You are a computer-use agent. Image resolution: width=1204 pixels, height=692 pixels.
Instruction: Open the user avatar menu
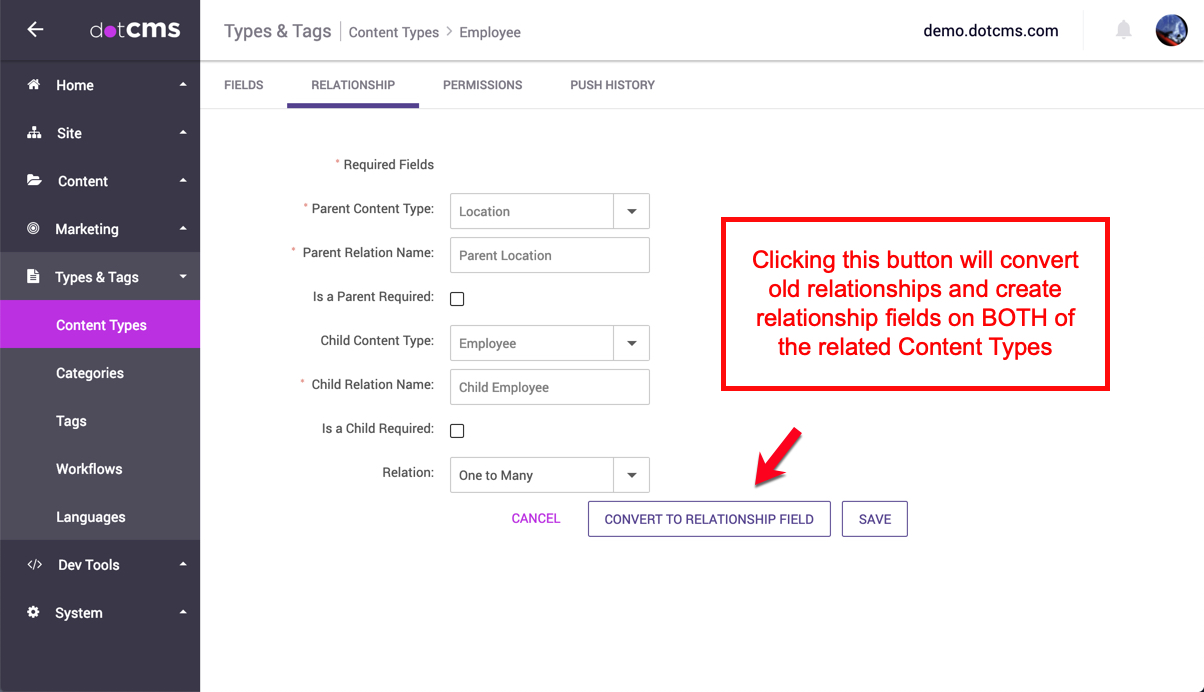(1171, 30)
